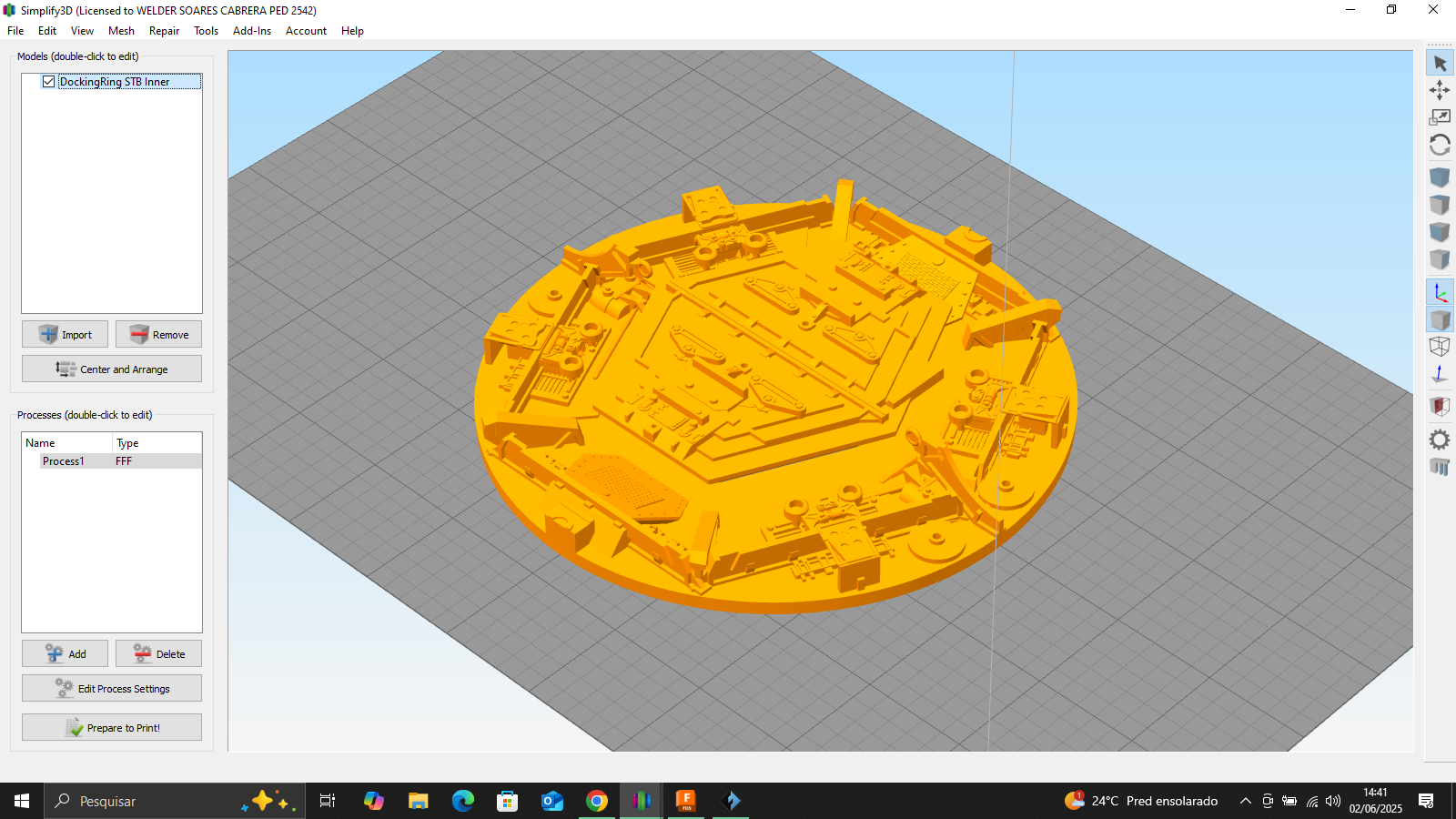This screenshot has width=1456, height=819.
Task: Open Microsoft Edge from the taskbar
Action: (x=462, y=801)
